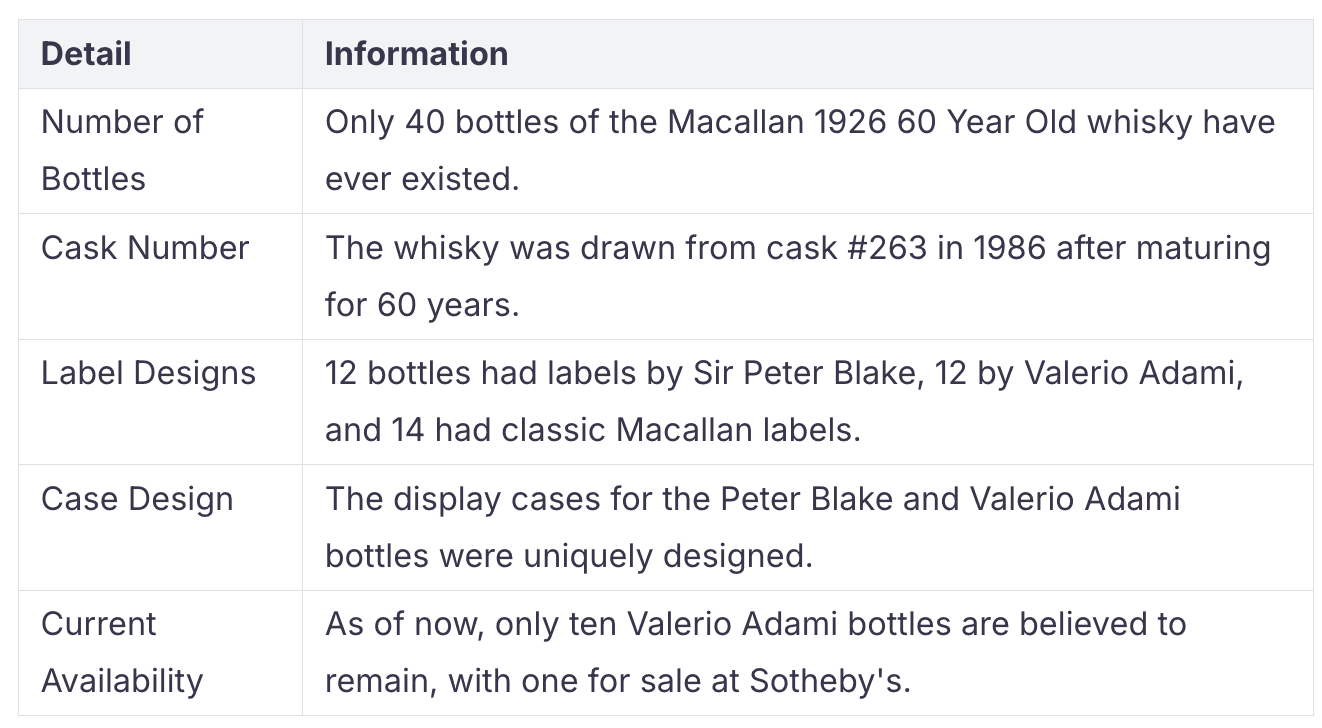Click 'Macallan 1926 60 Year Old' text

[873, 123]
